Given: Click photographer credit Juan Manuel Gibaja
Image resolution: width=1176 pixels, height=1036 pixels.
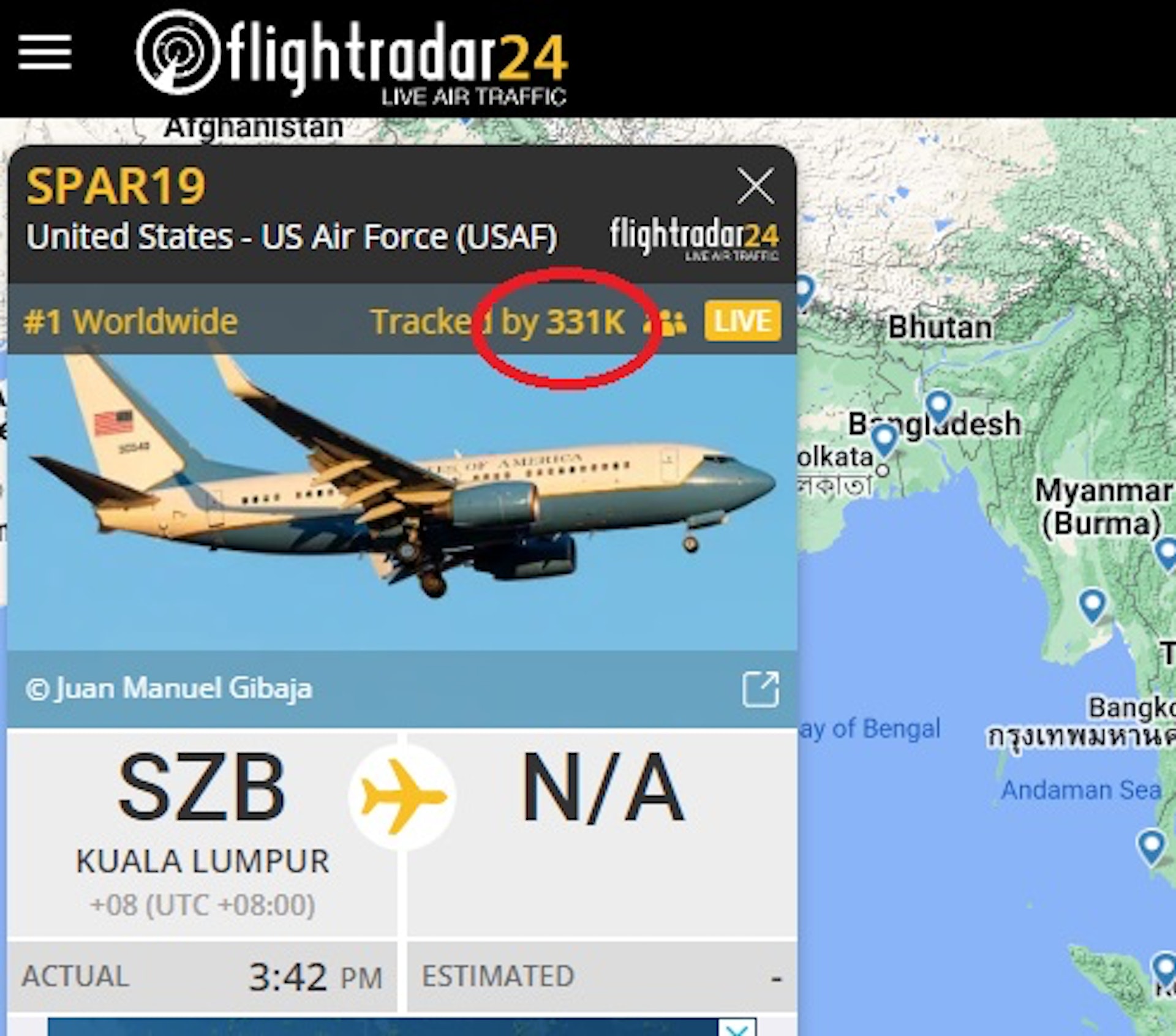Looking at the screenshot, I should coord(169,689).
